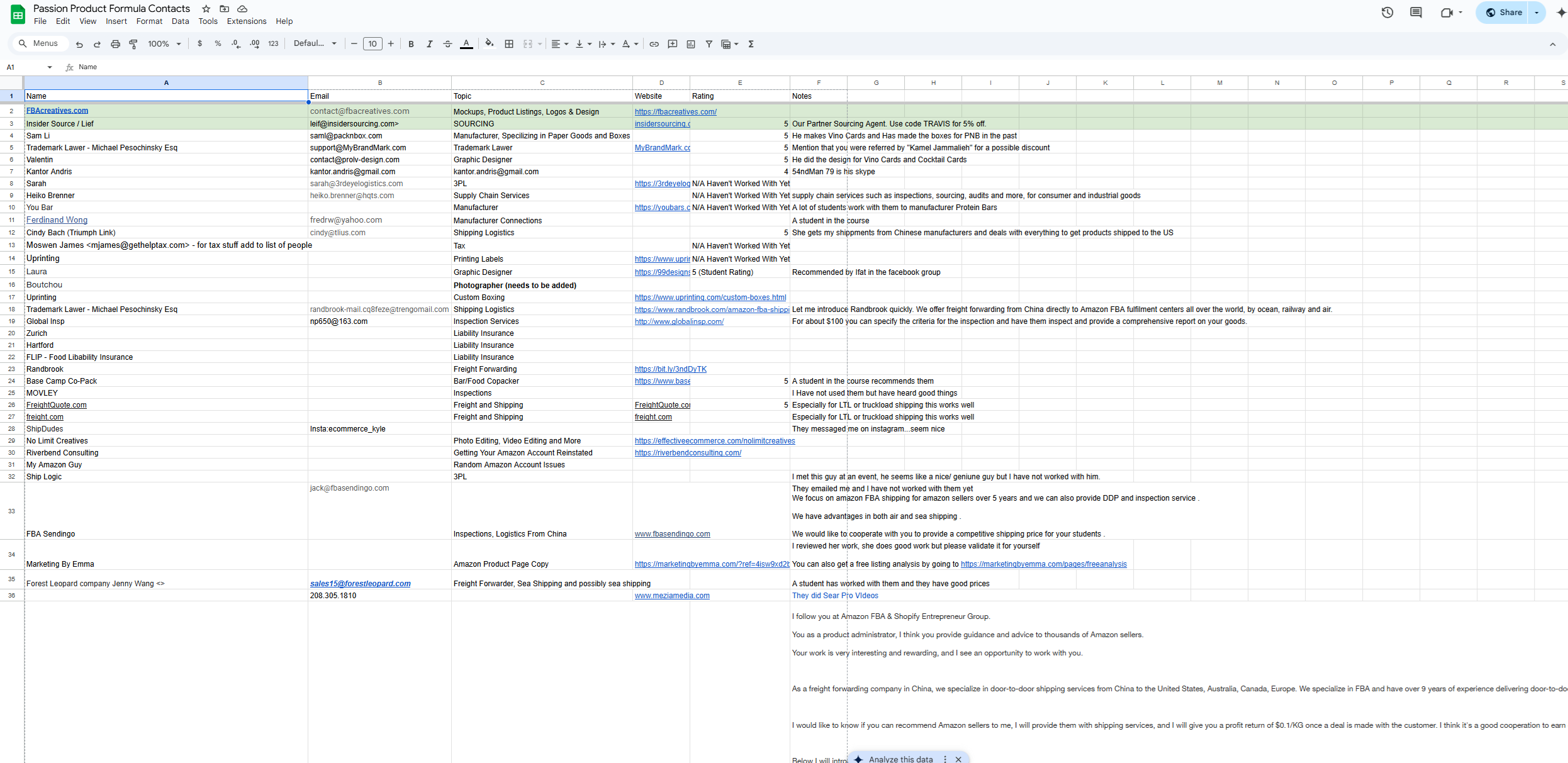Click the Create a filter icon
This screenshot has height=763, width=1568.
click(709, 44)
